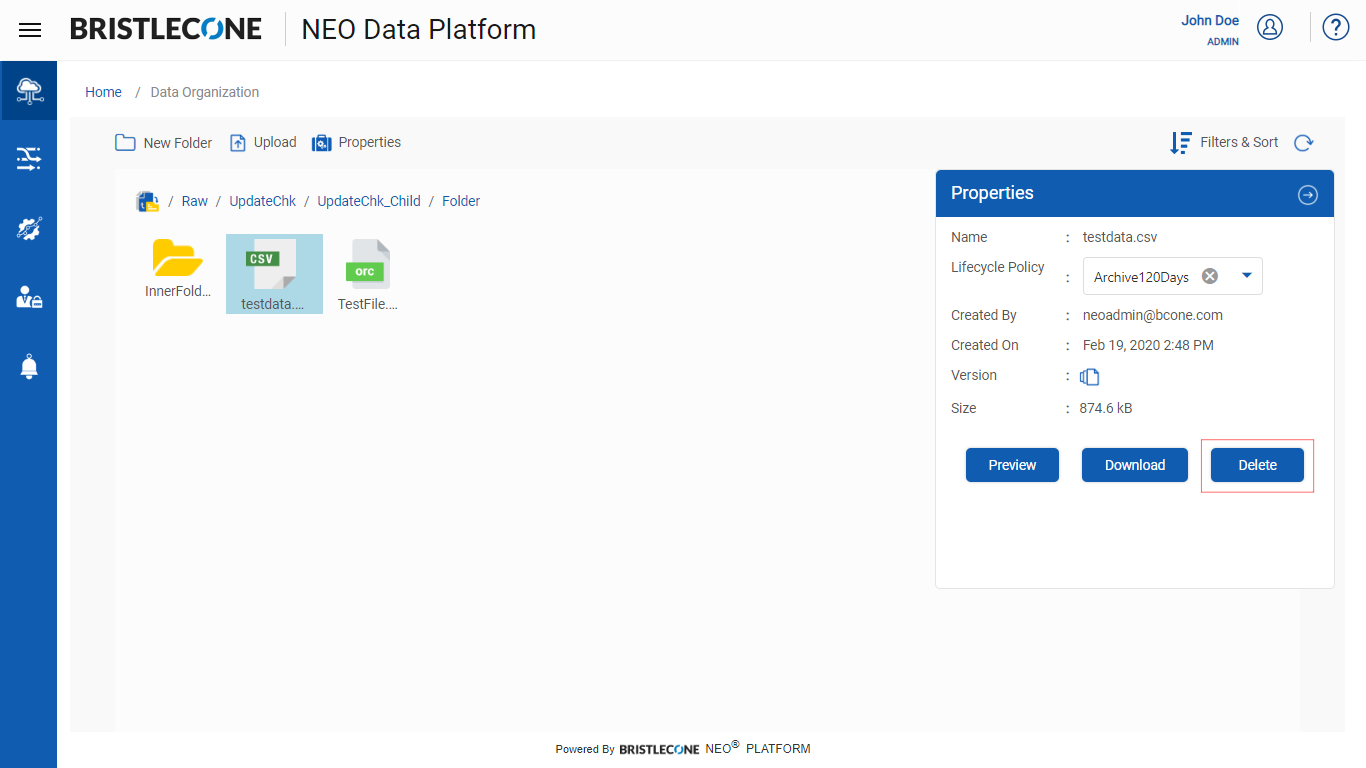
Task: Navigate to UpdateChk in folder path
Action: point(263,201)
